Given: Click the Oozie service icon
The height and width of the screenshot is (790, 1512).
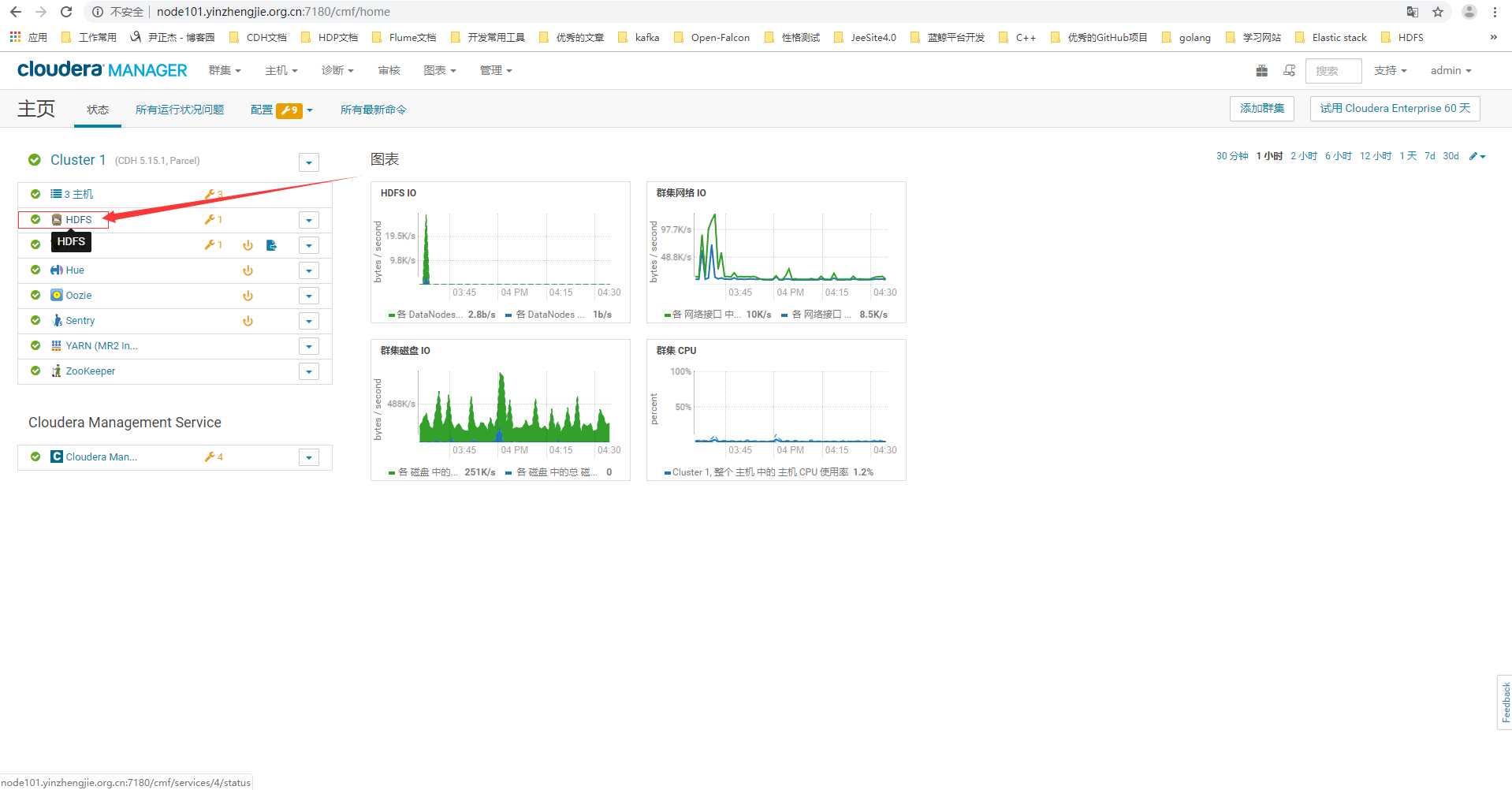Looking at the screenshot, I should (x=57, y=295).
